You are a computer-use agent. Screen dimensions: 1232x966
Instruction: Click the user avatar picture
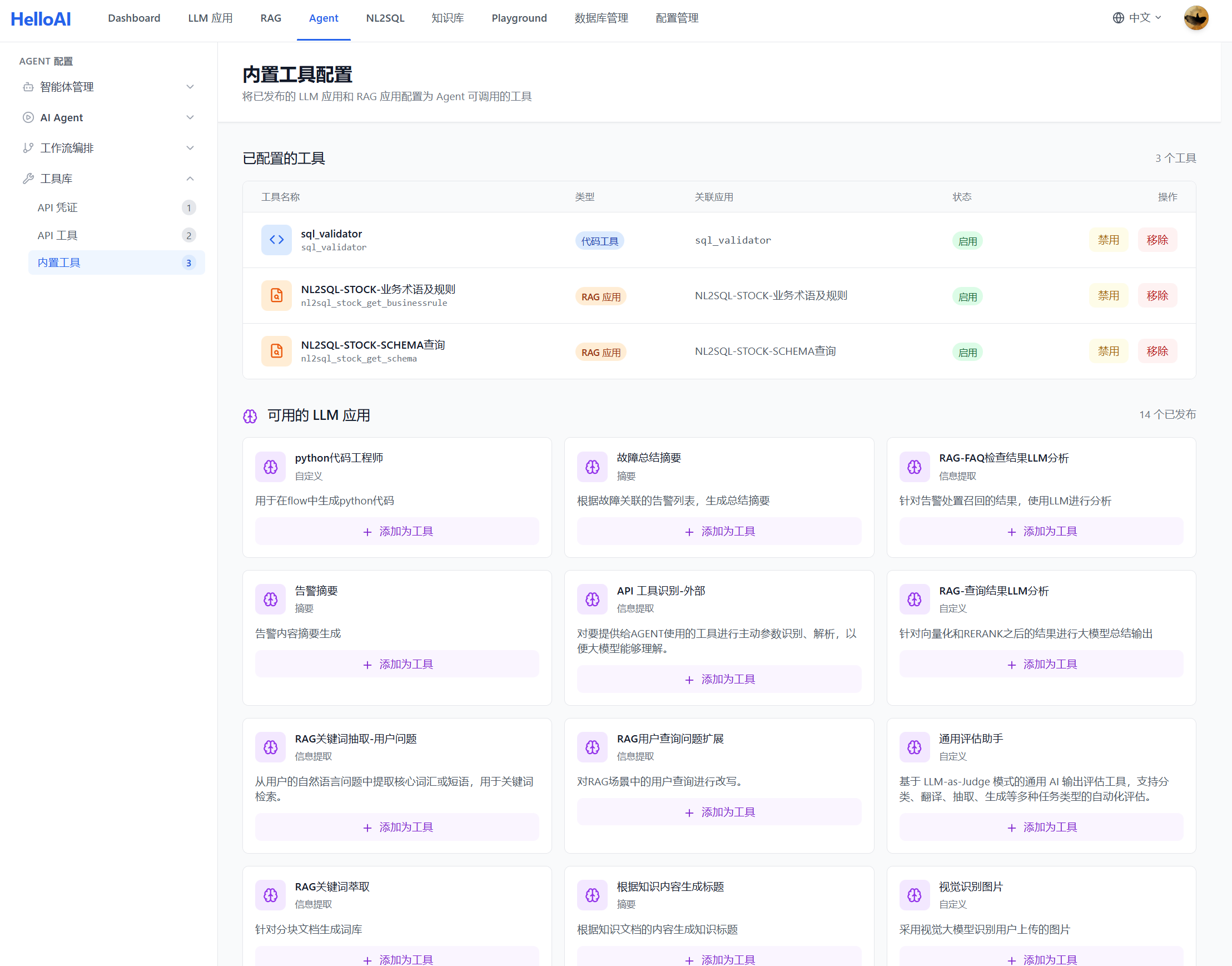tap(1195, 18)
